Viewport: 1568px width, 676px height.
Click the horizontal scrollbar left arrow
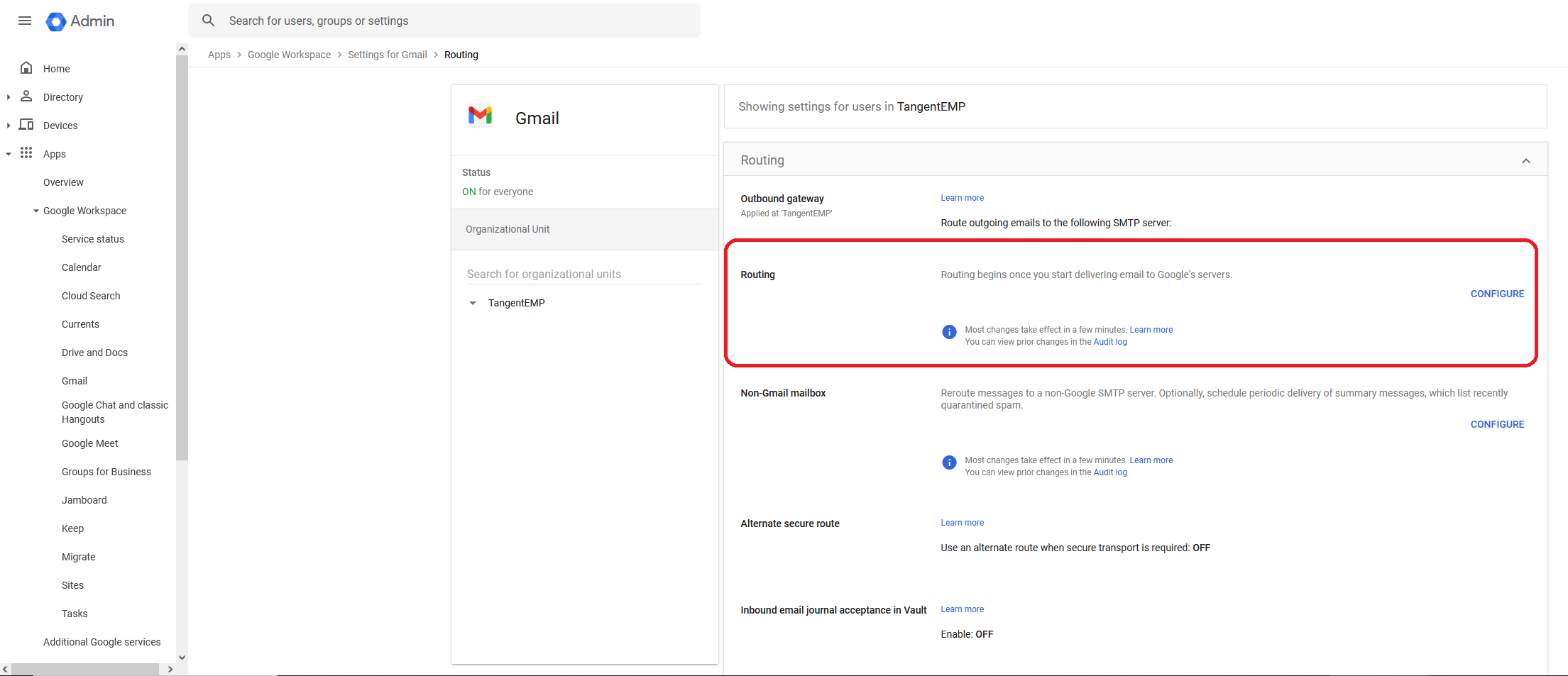6,669
